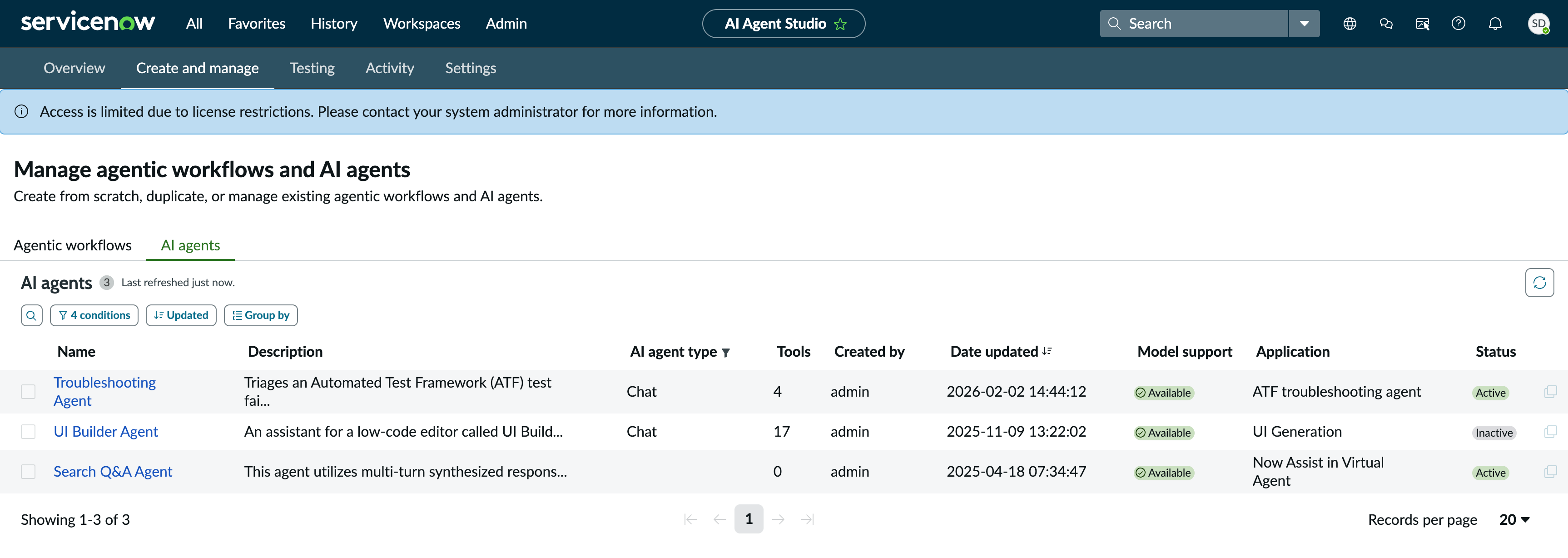Screen dimensions: 1568x558
Task: Click the Tools count 17 cell
Action: pyautogui.click(x=782, y=432)
